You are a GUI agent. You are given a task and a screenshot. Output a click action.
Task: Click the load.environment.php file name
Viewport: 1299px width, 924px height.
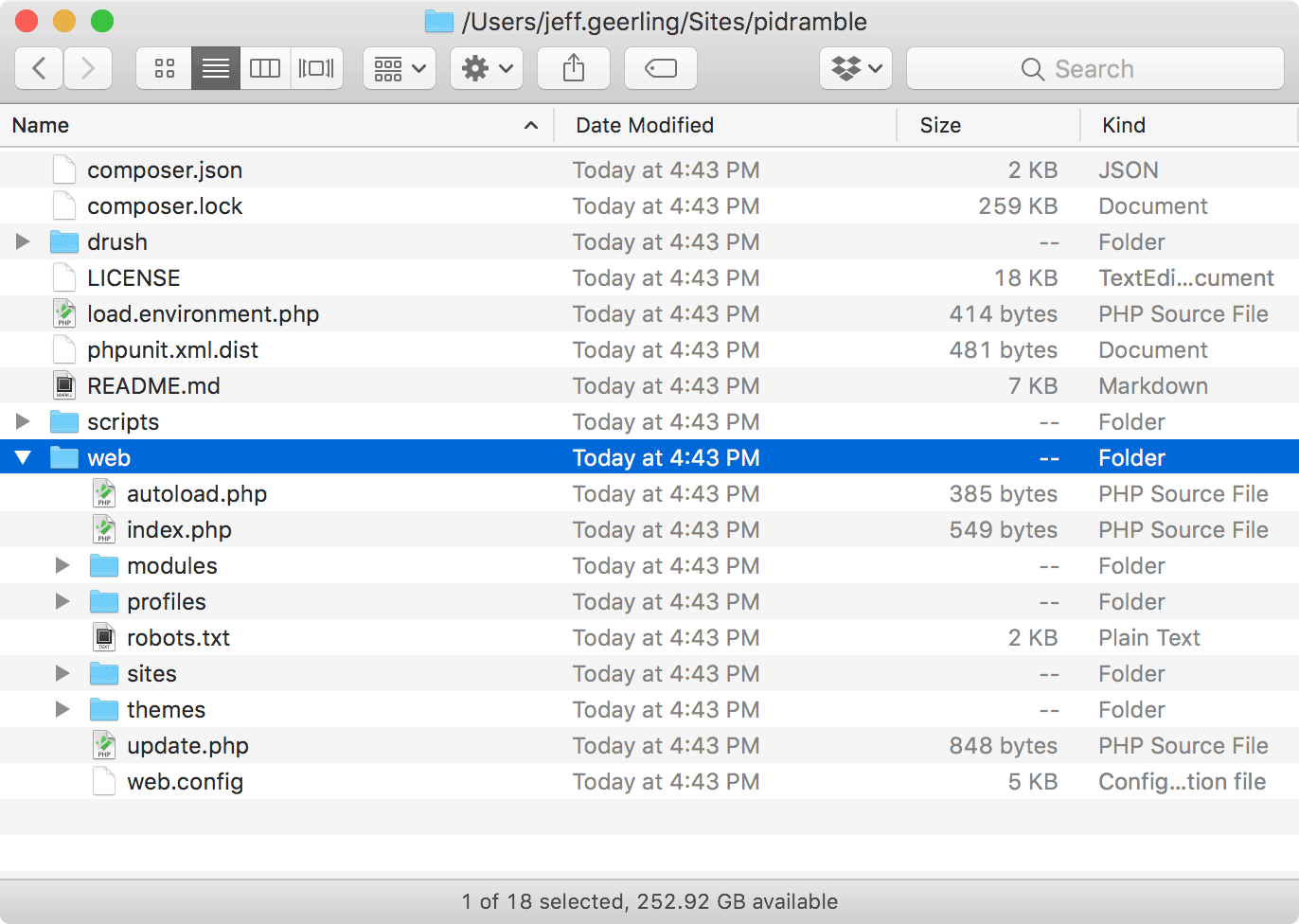(203, 313)
